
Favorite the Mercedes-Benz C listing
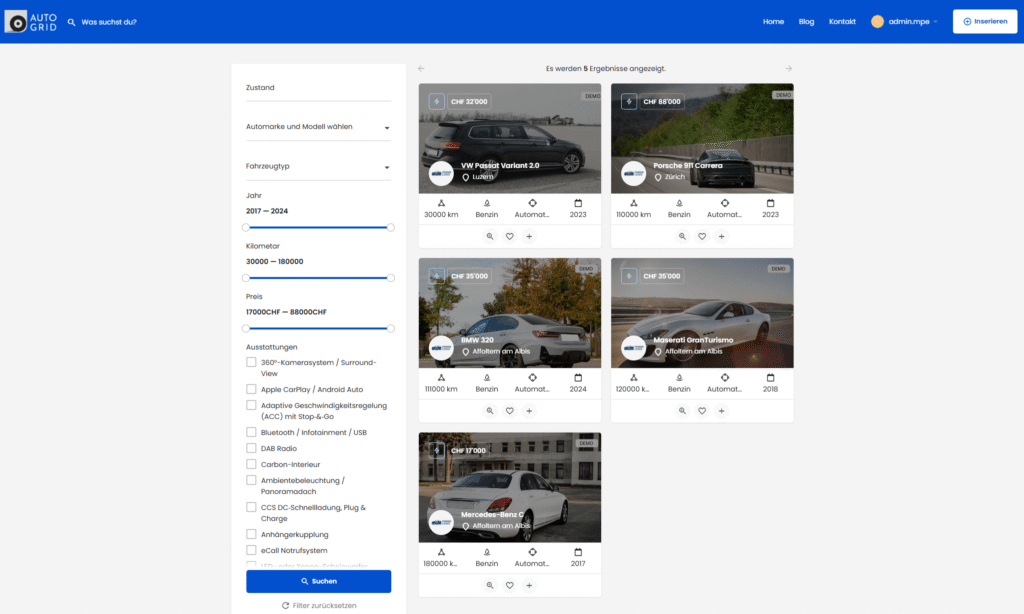pyautogui.click(x=509, y=585)
